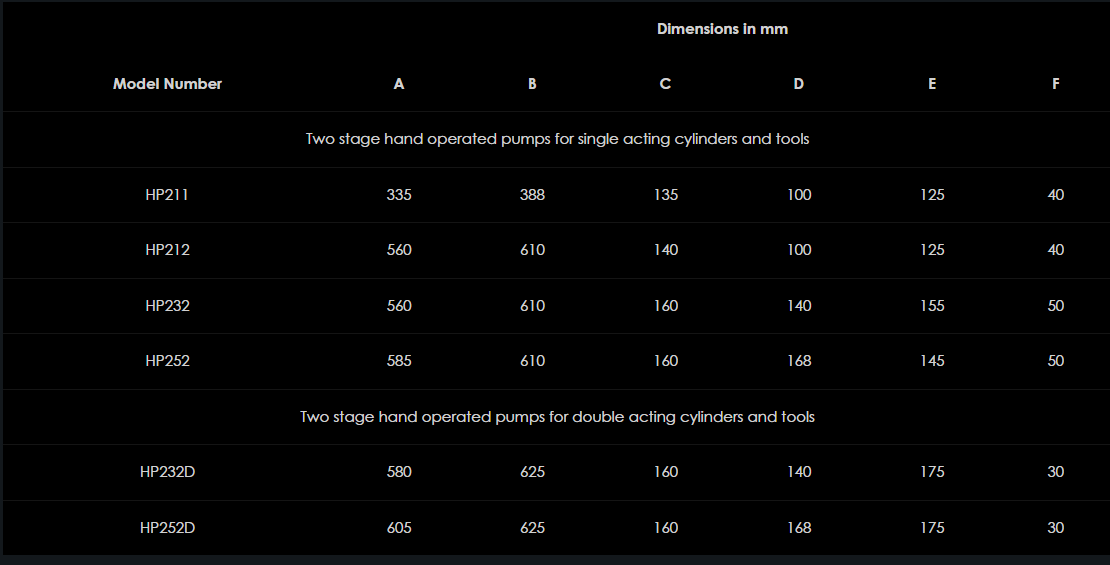This screenshot has height=565, width=1110.
Task: Select the HP212 model number cell
Action: pos(167,250)
